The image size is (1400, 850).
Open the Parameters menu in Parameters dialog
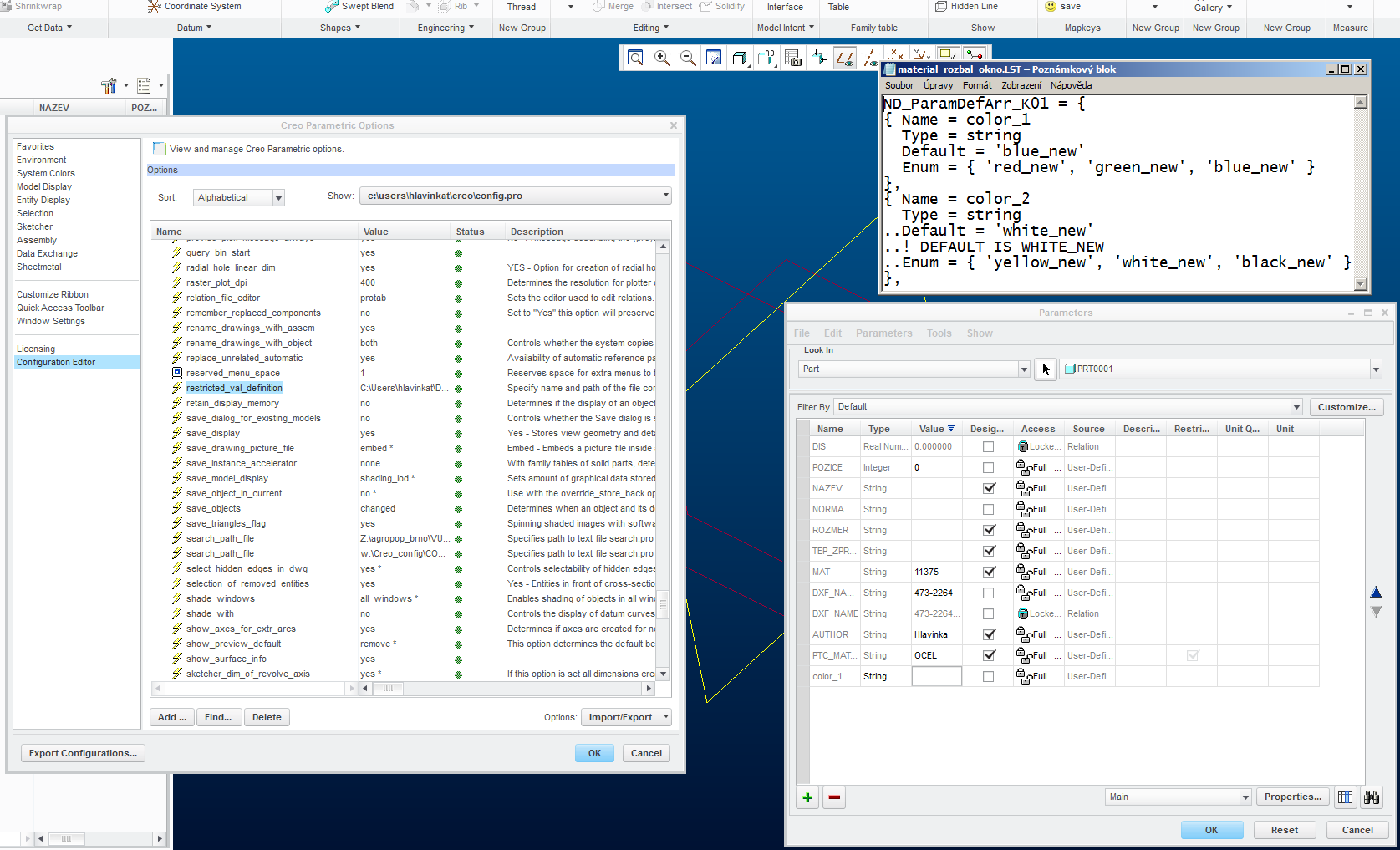coord(884,333)
